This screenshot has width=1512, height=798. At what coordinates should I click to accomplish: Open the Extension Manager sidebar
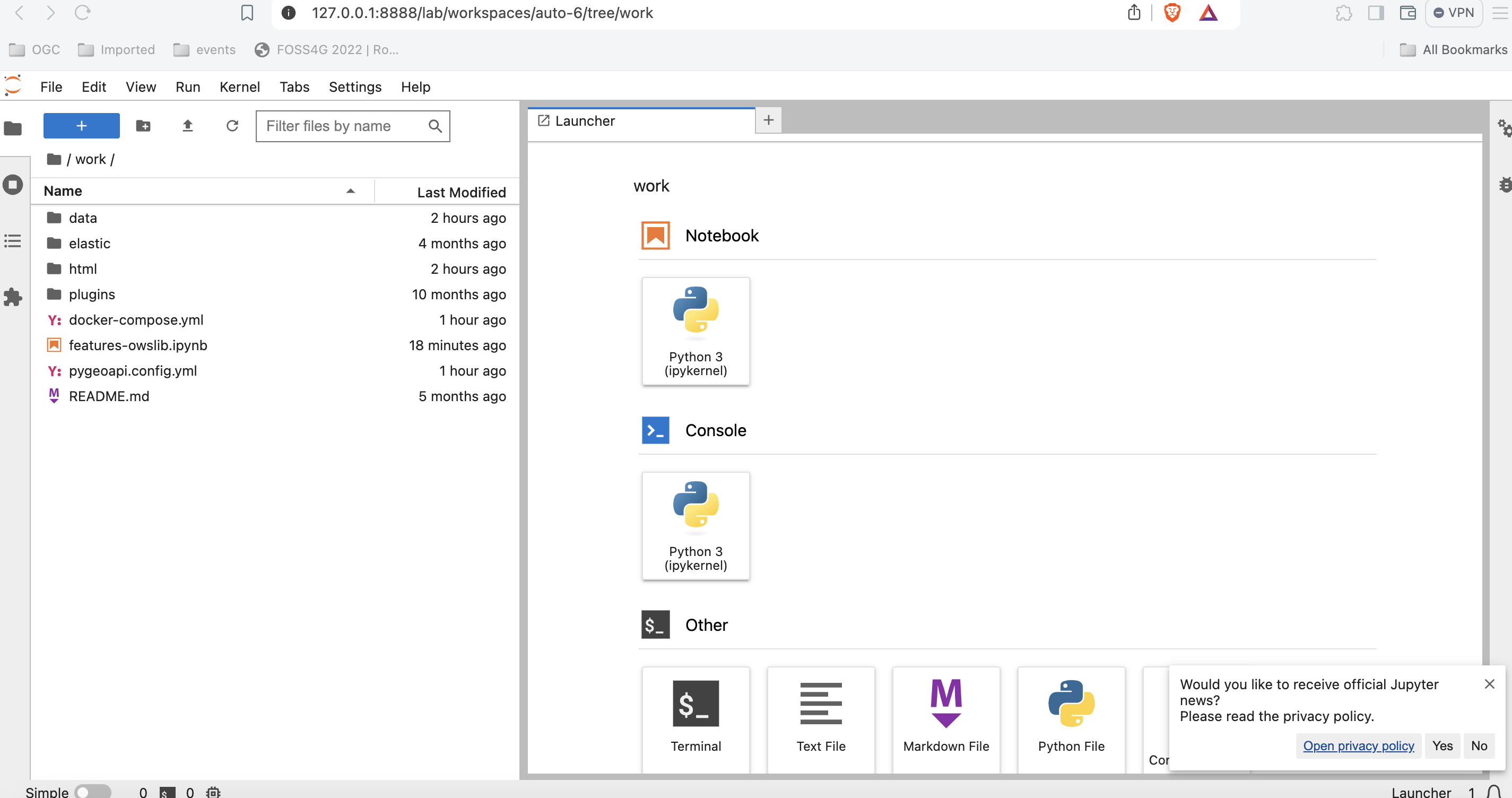click(x=13, y=297)
